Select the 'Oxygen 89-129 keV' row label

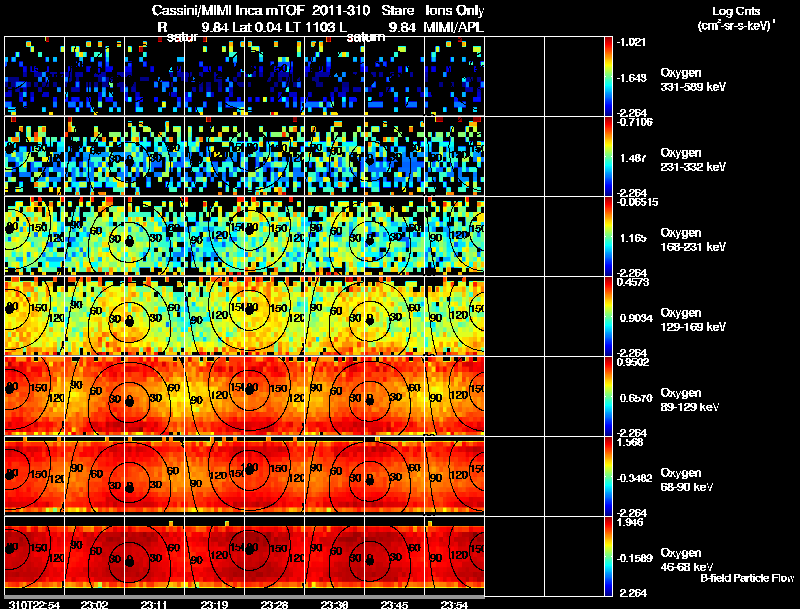click(x=690, y=400)
